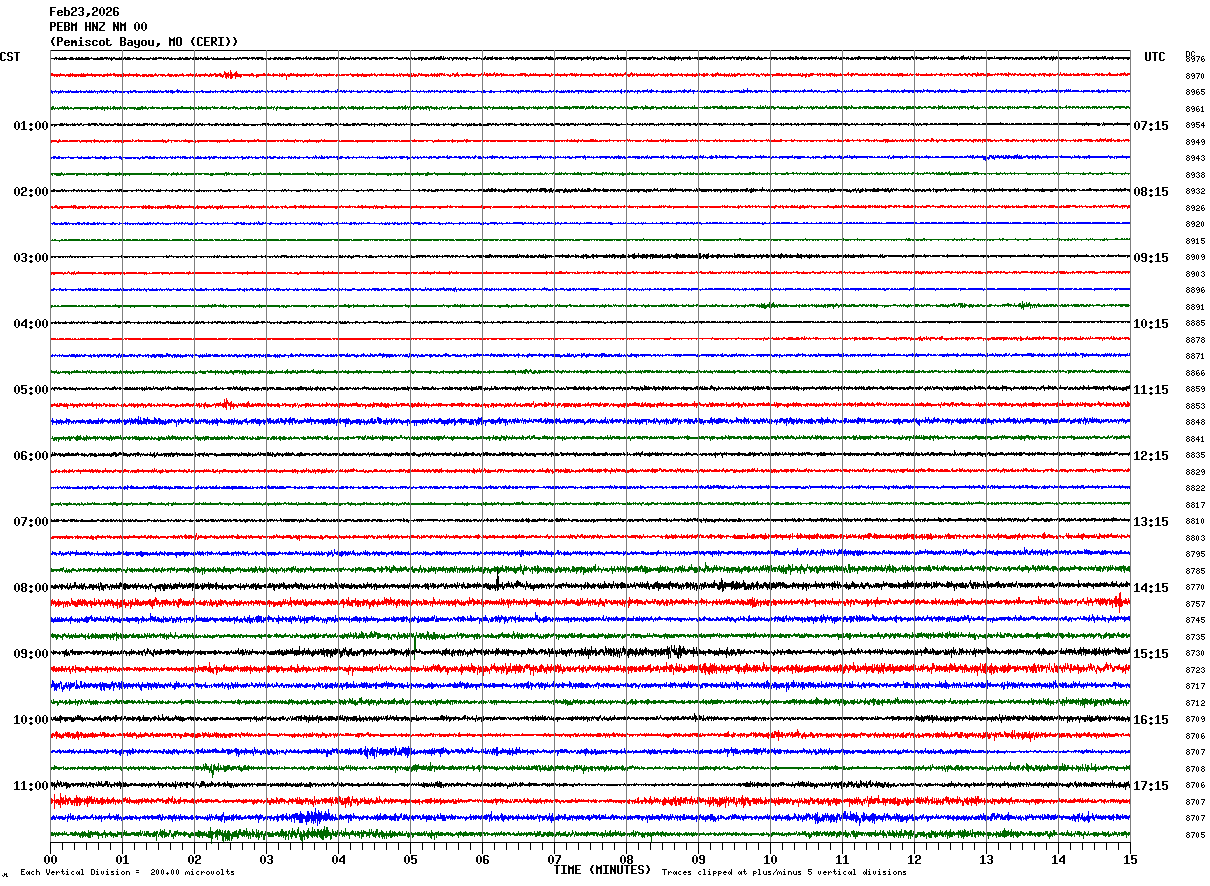Screen dimensions: 1210x886
Task: Click the date text "Feb23,2026"
Action: [x=84, y=12]
